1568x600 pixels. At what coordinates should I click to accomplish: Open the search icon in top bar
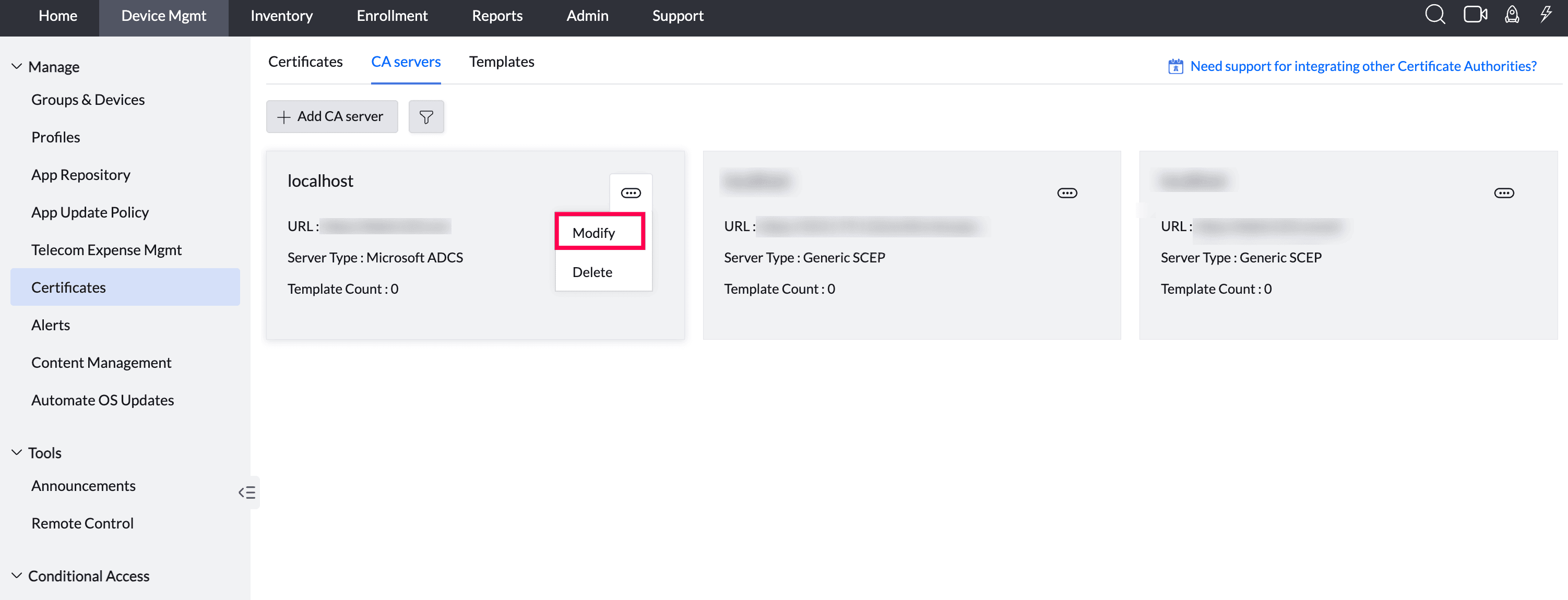click(x=1435, y=15)
